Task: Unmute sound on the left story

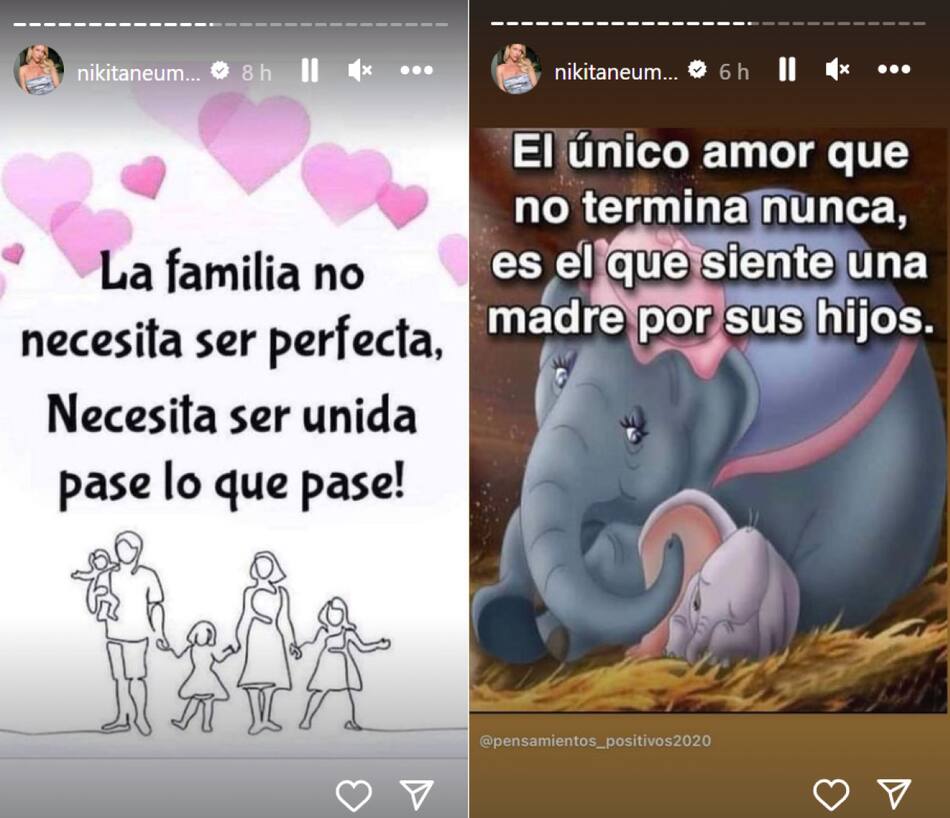Action: click(x=360, y=71)
